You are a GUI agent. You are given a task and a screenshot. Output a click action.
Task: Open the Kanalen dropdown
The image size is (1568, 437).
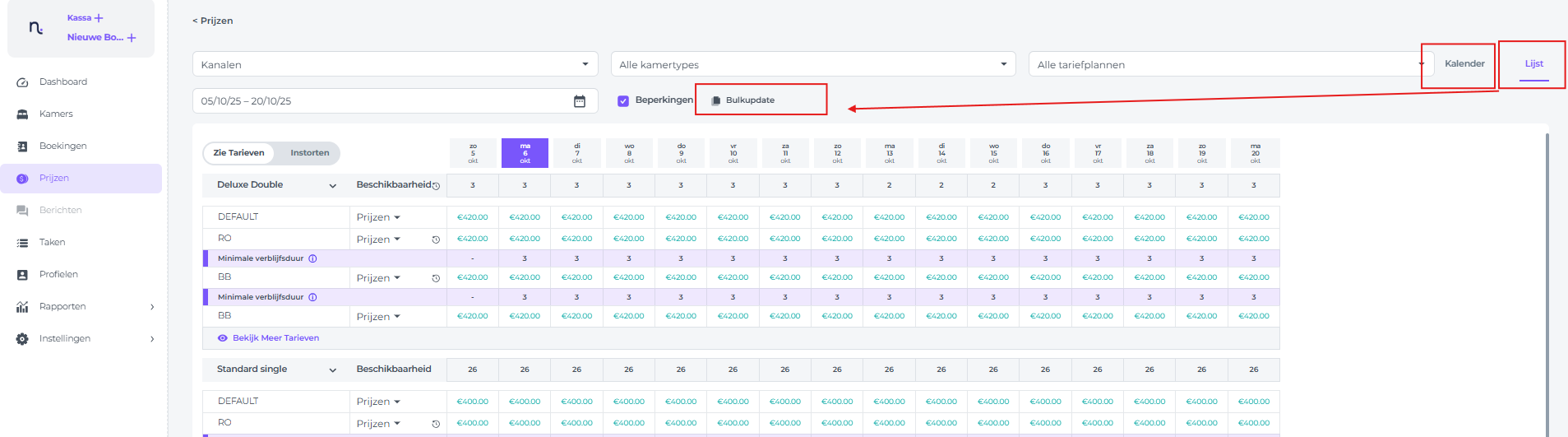[x=395, y=64]
